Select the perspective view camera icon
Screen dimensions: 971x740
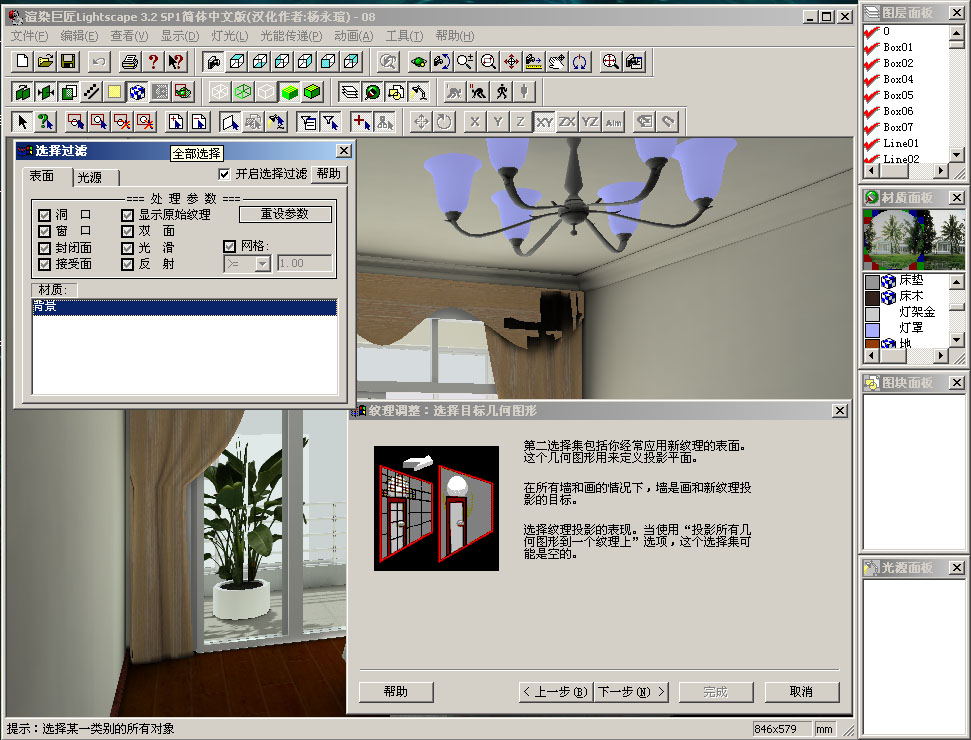tap(214, 61)
